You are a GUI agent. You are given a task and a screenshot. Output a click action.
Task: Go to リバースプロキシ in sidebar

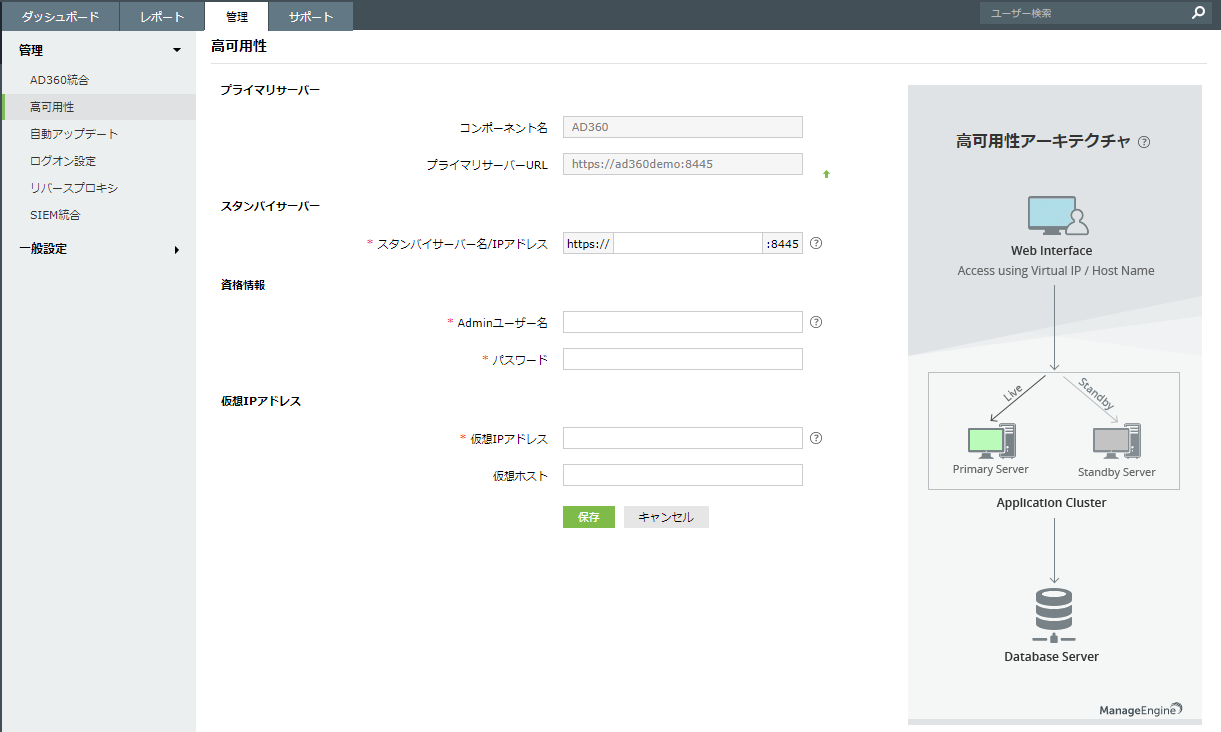(74, 188)
